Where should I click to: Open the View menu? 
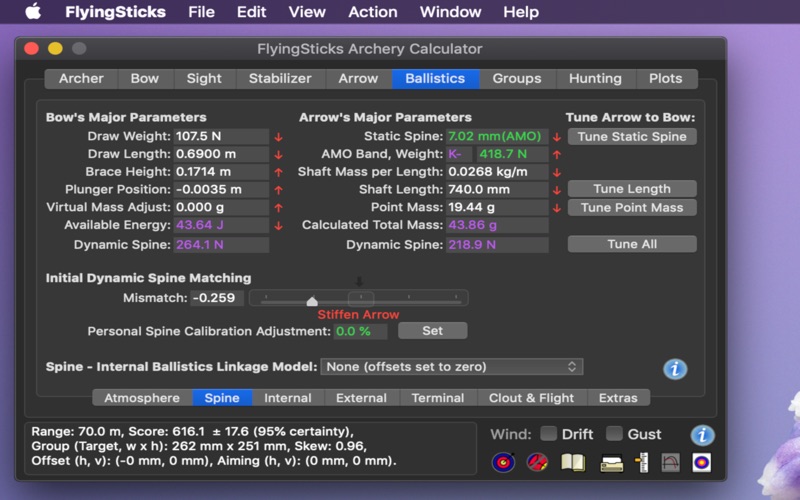point(307,12)
